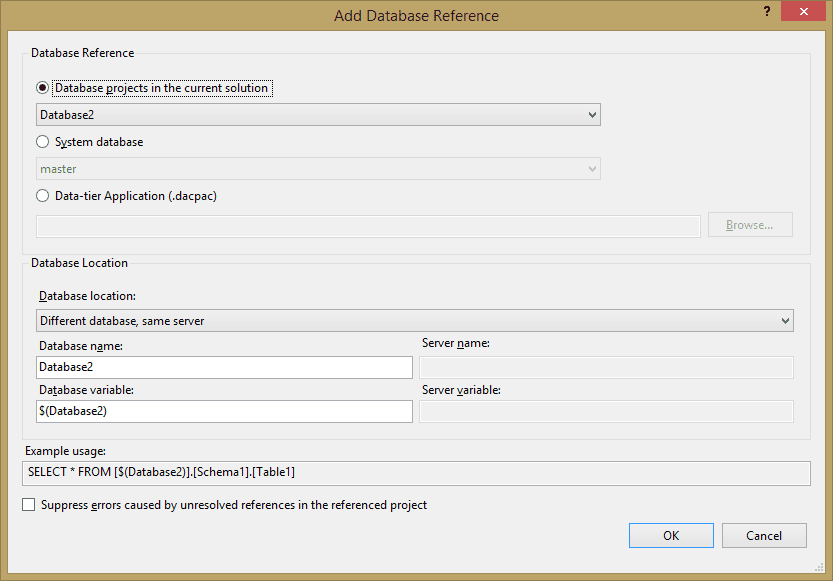Click the Browse button for dacpac file

click(x=750, y=224)
